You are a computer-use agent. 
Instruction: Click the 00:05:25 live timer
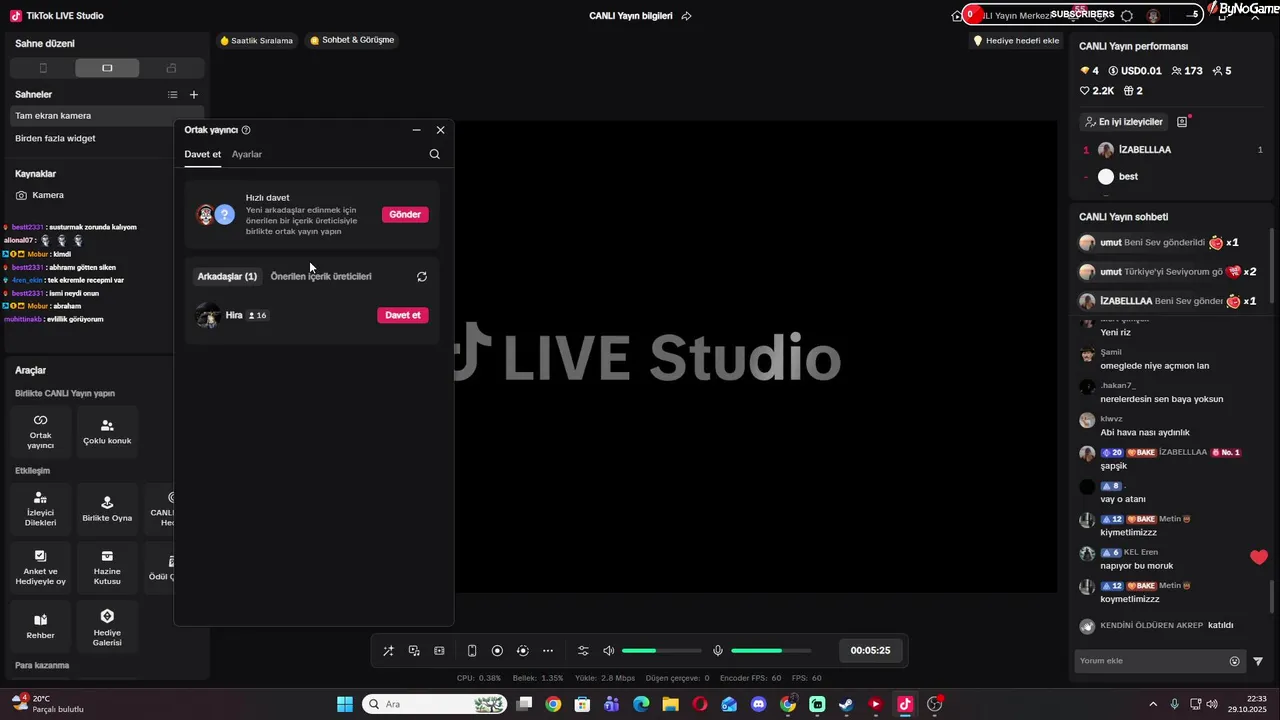tap(870, 651)
